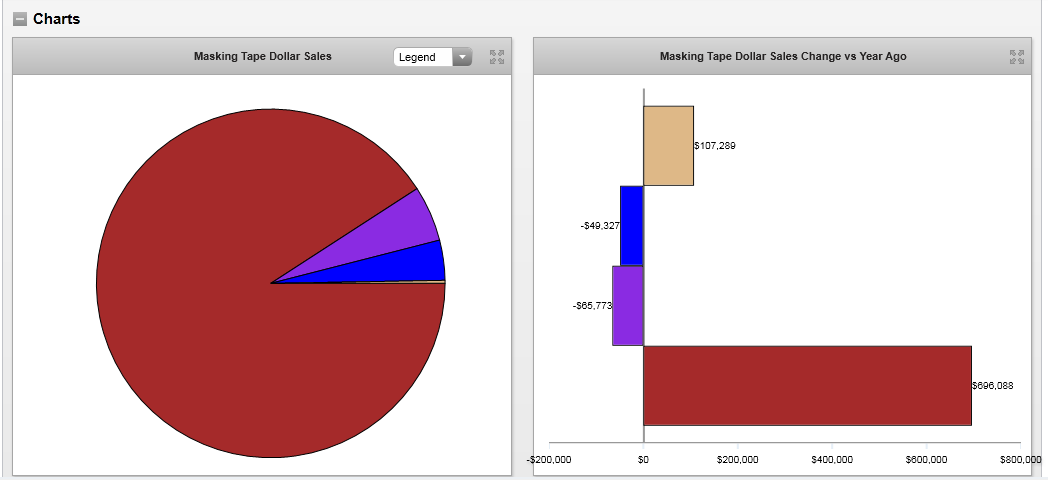Image resolution: width=1048 pixels, height=481 pixels.
Task: Click the blue negative bar
Action: click(631, 225)
